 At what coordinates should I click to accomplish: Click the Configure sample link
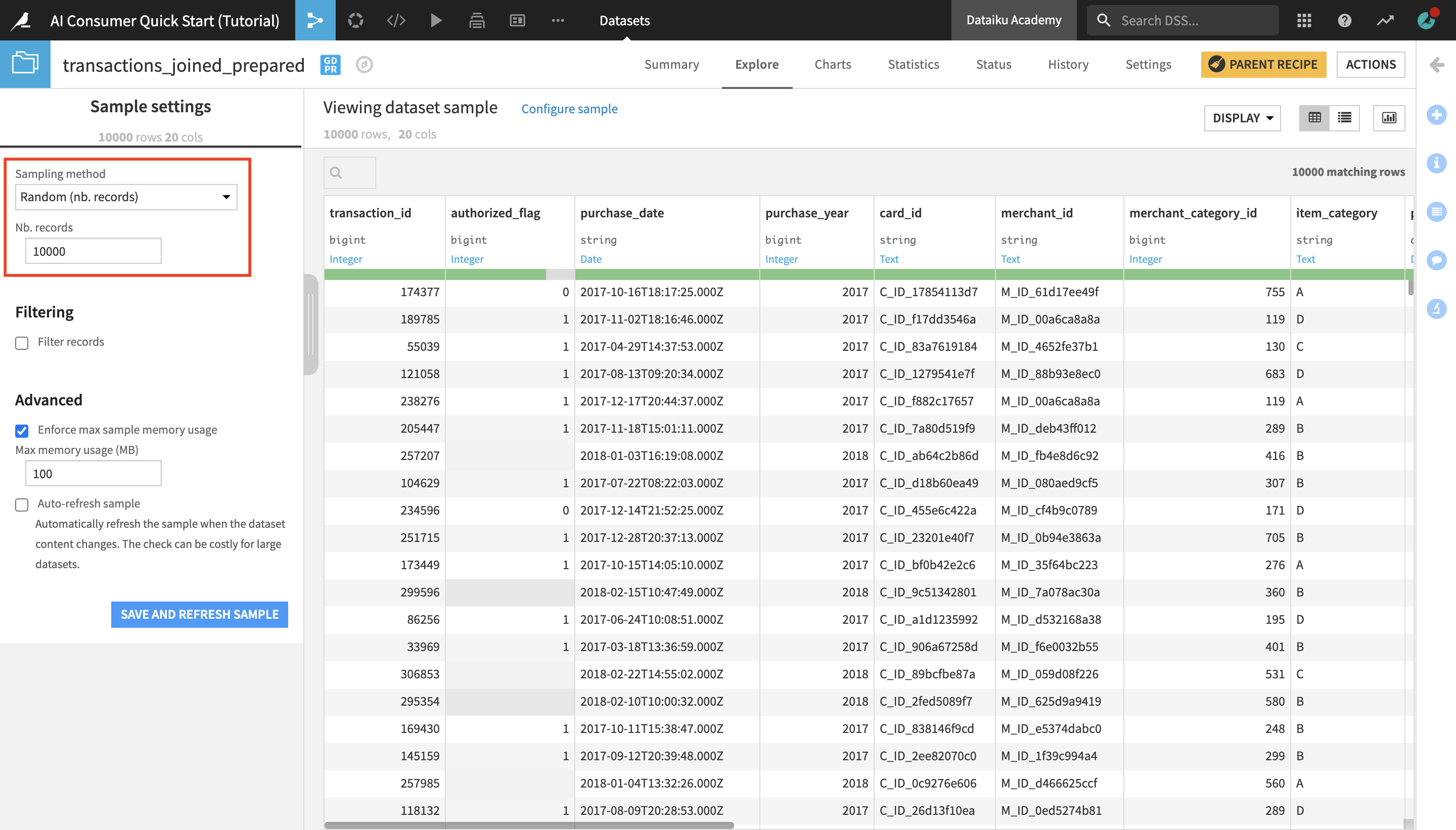click(x=569, y=108)
